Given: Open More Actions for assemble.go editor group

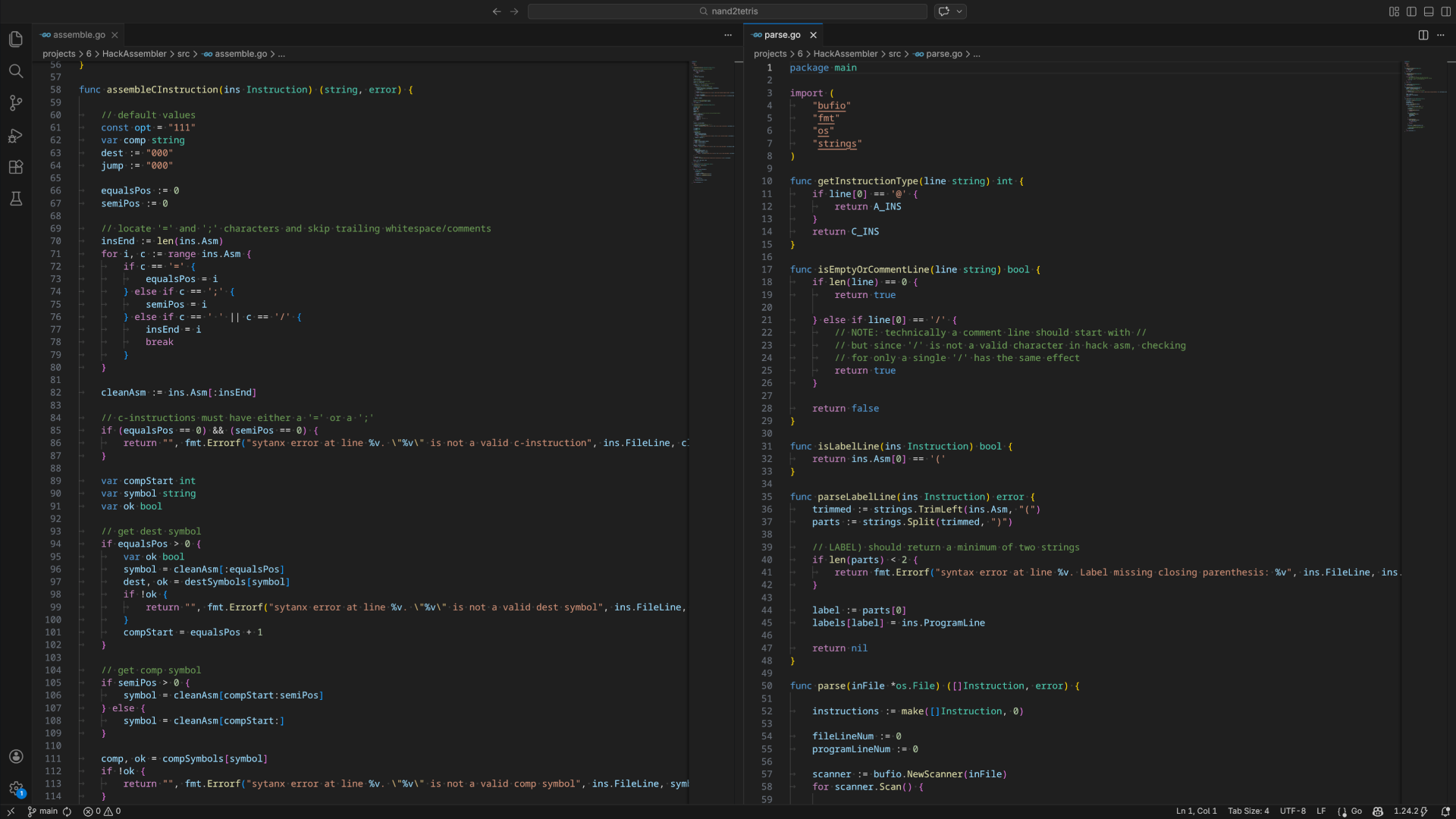Looking at the screenshot, I should [x=728, y=35].
